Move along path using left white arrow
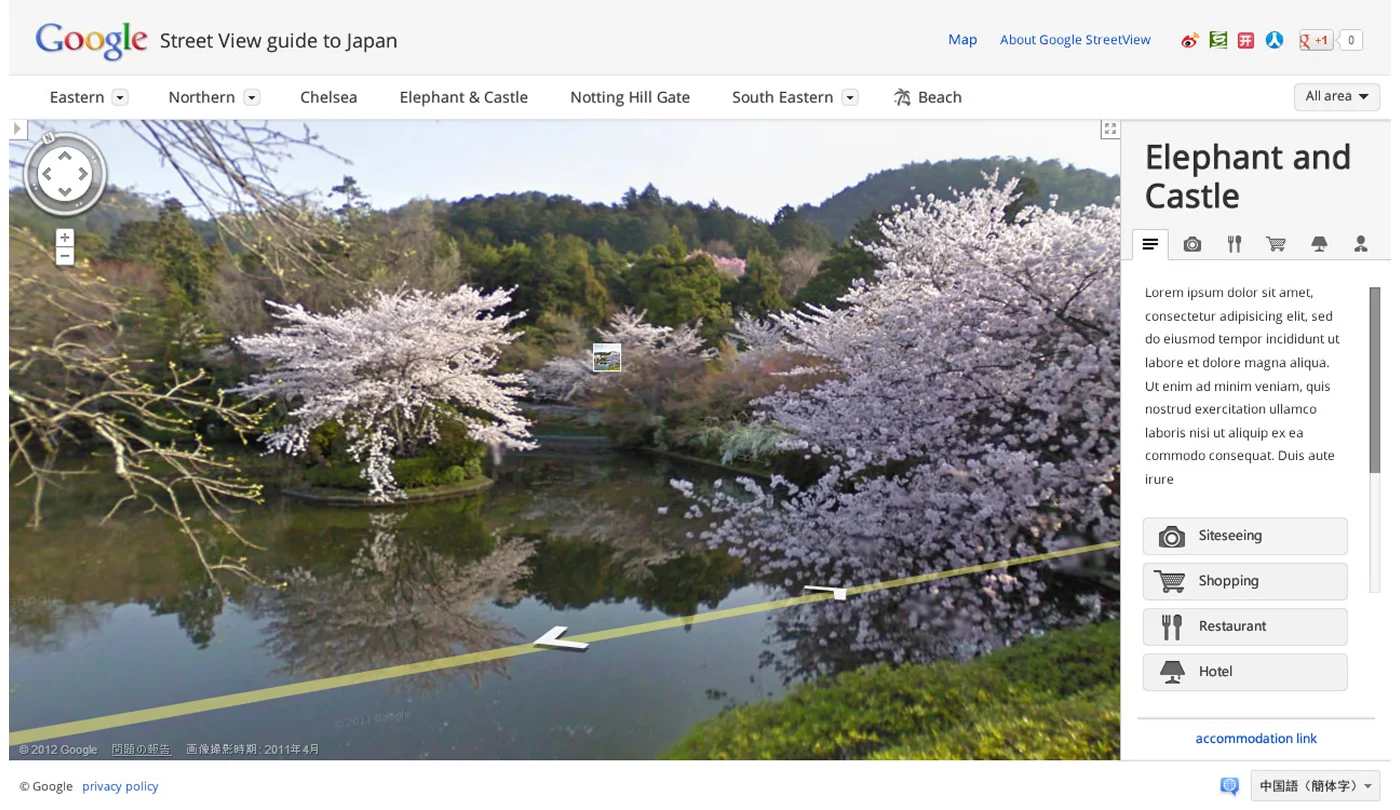The height and width of the screenshot is (810, 1400). [560, 639]
